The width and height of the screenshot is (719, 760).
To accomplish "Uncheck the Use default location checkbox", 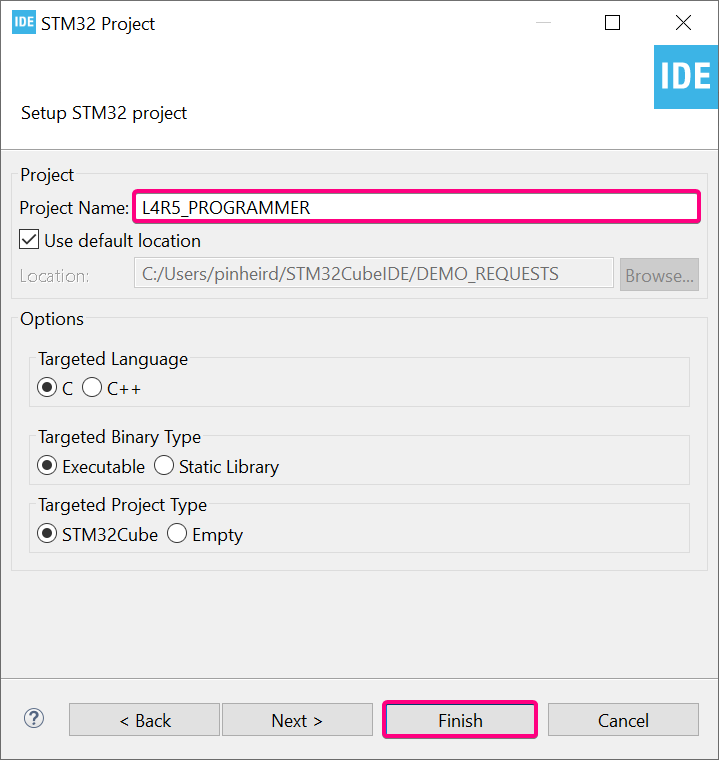I will click(29, 240).
